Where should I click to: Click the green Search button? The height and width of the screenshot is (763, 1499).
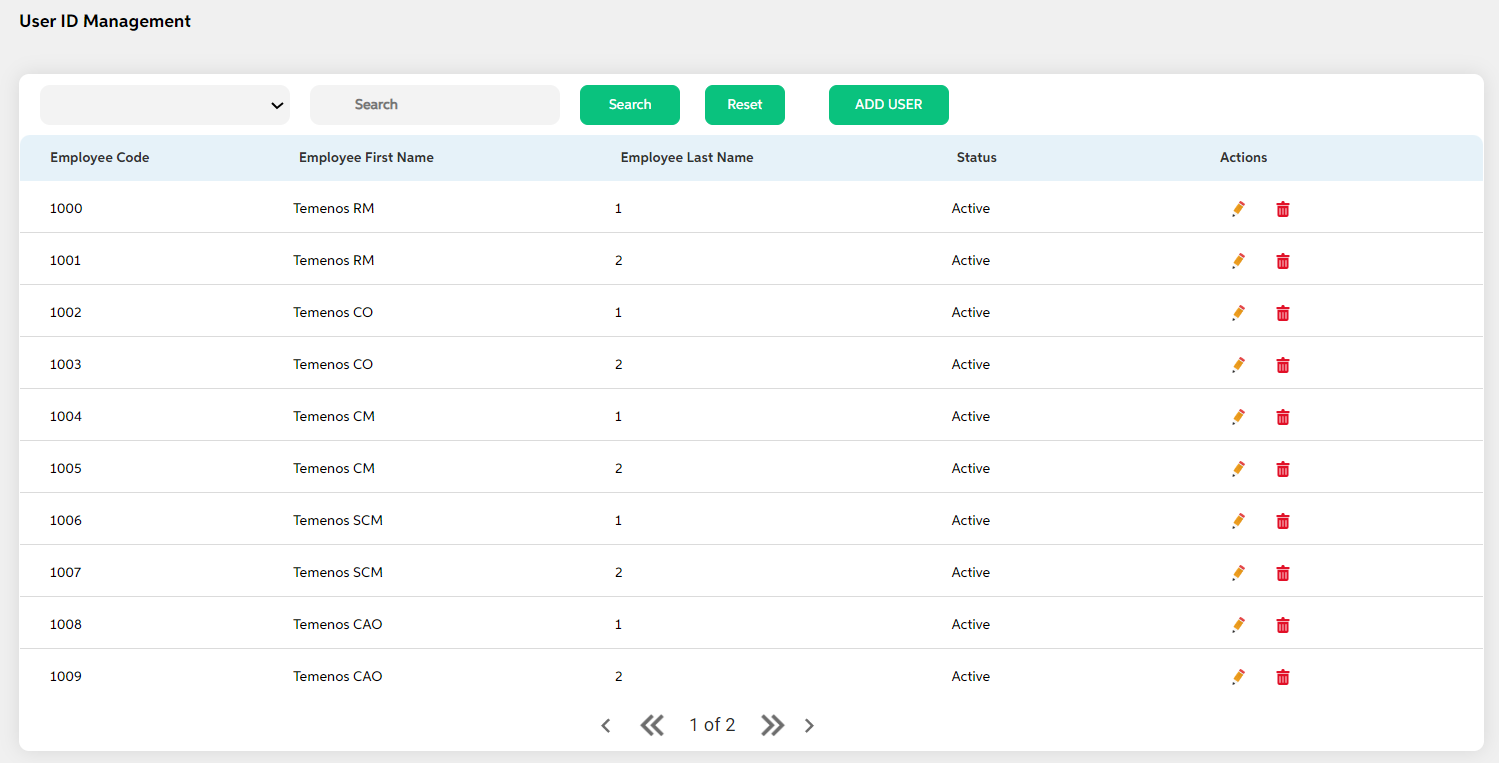[630, 105]
